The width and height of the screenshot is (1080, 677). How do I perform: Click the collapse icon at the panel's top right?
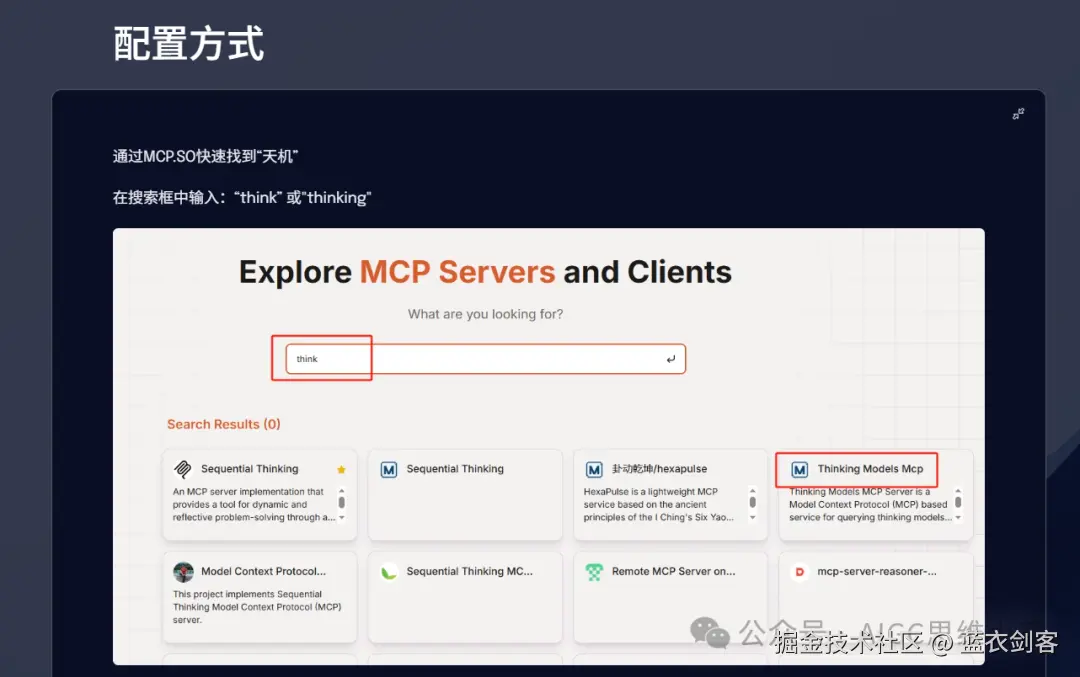point(1018,114)
